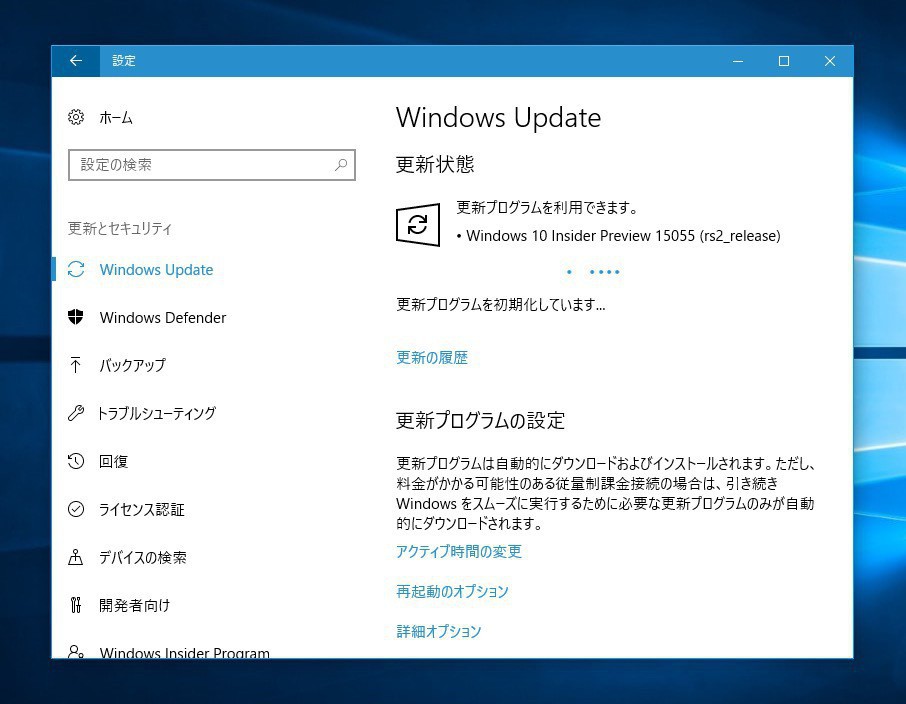Close the 設定 window
906x704 pixels.
click(830, 61)
